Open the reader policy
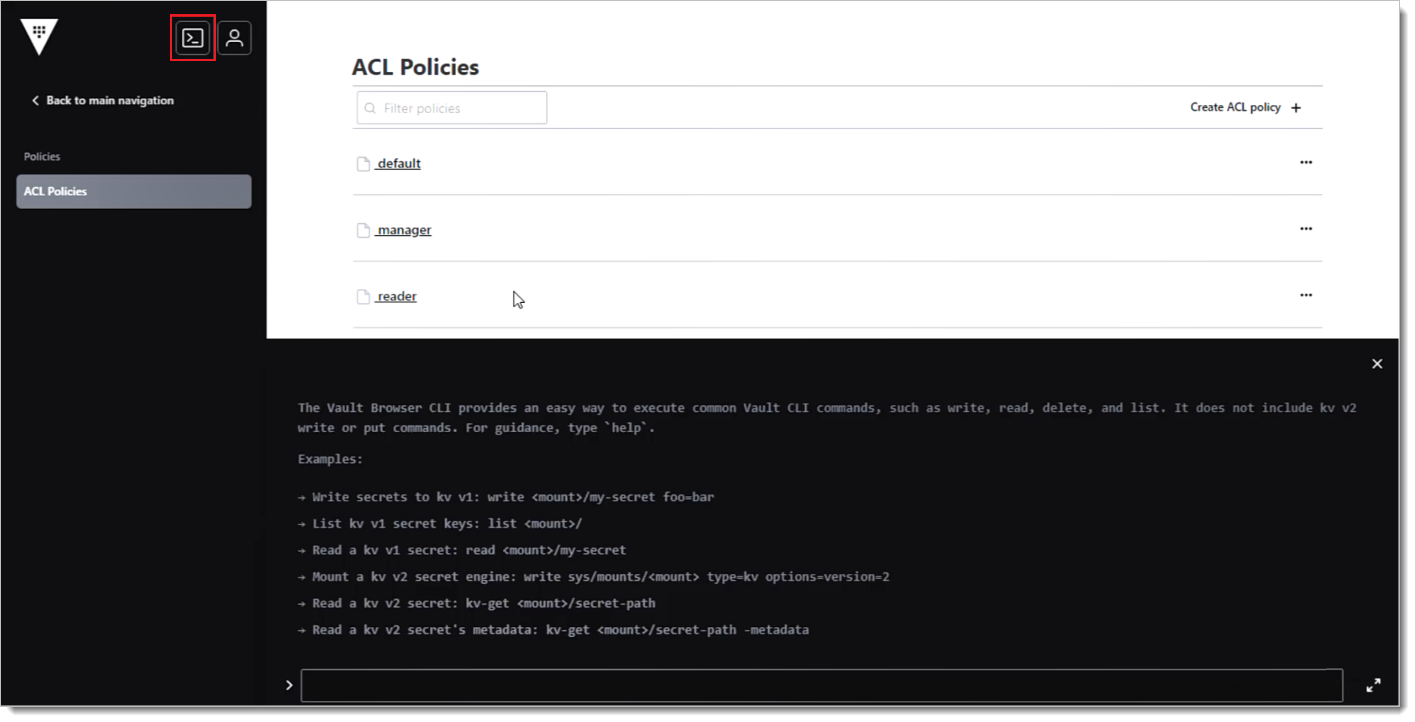This screenshot has width=1415, height=722. pyautogui.click(x=396, y=296)
